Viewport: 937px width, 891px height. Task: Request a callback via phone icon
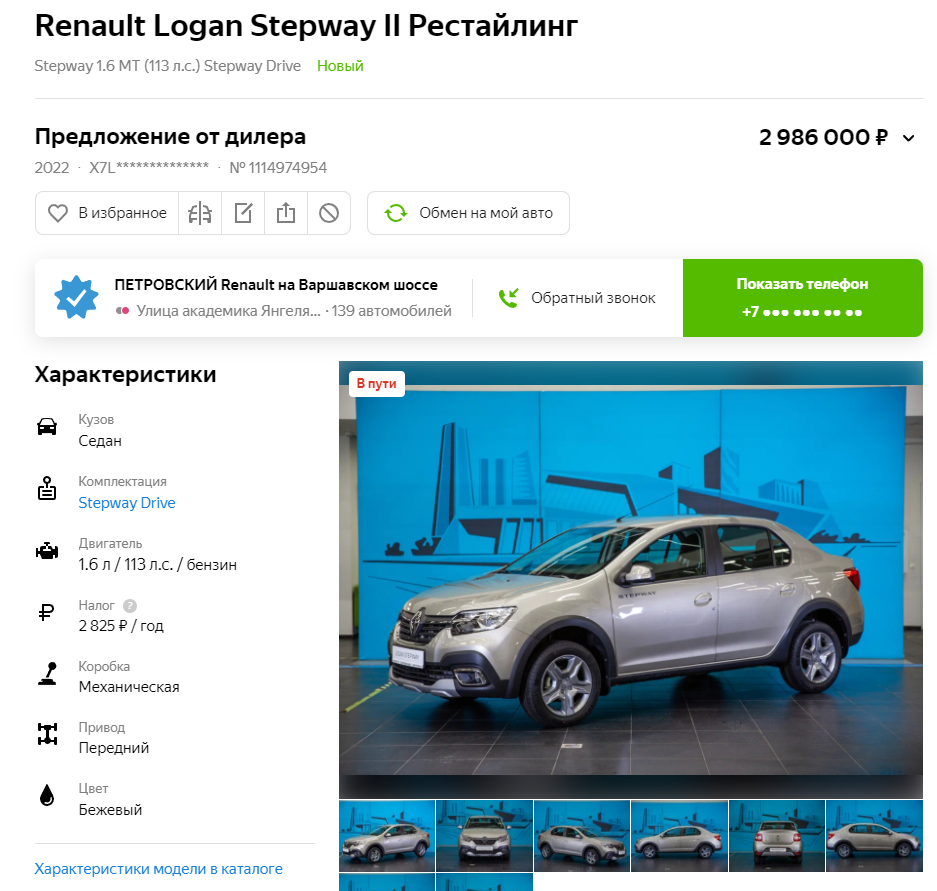(x=509, y=298)
